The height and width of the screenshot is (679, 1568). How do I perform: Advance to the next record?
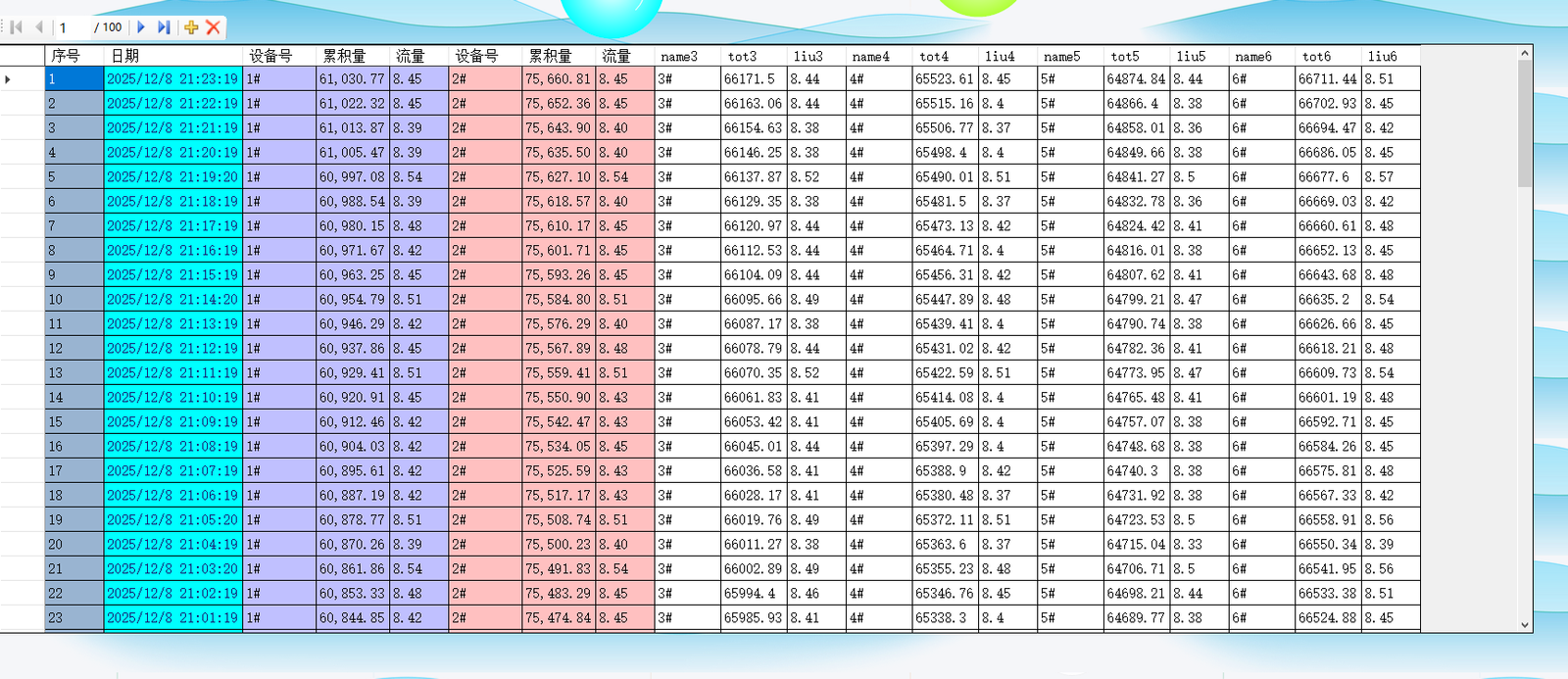click(141, 27)
